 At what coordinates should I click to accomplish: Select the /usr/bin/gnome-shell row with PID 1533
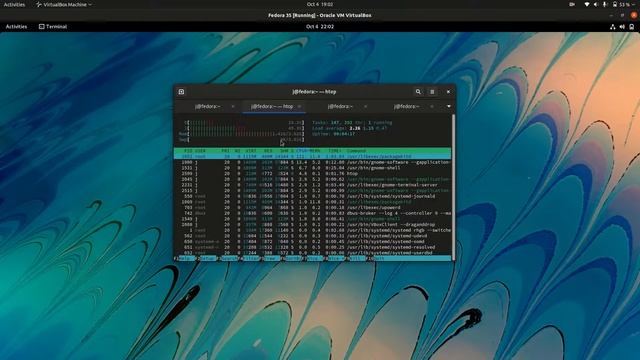click(313, 168)
